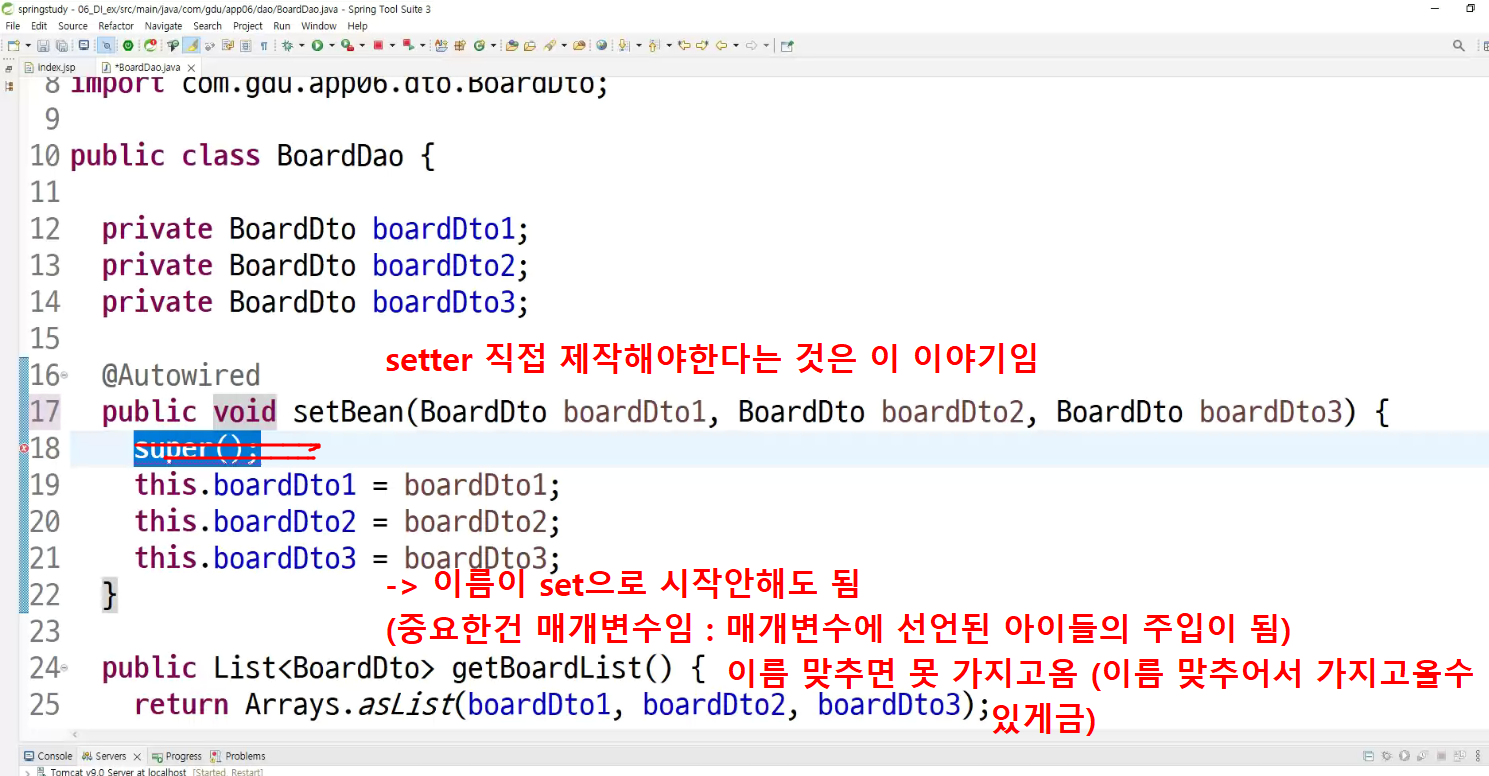
Task: Click line number 19 in the gutter
Action: coord(45,485)
